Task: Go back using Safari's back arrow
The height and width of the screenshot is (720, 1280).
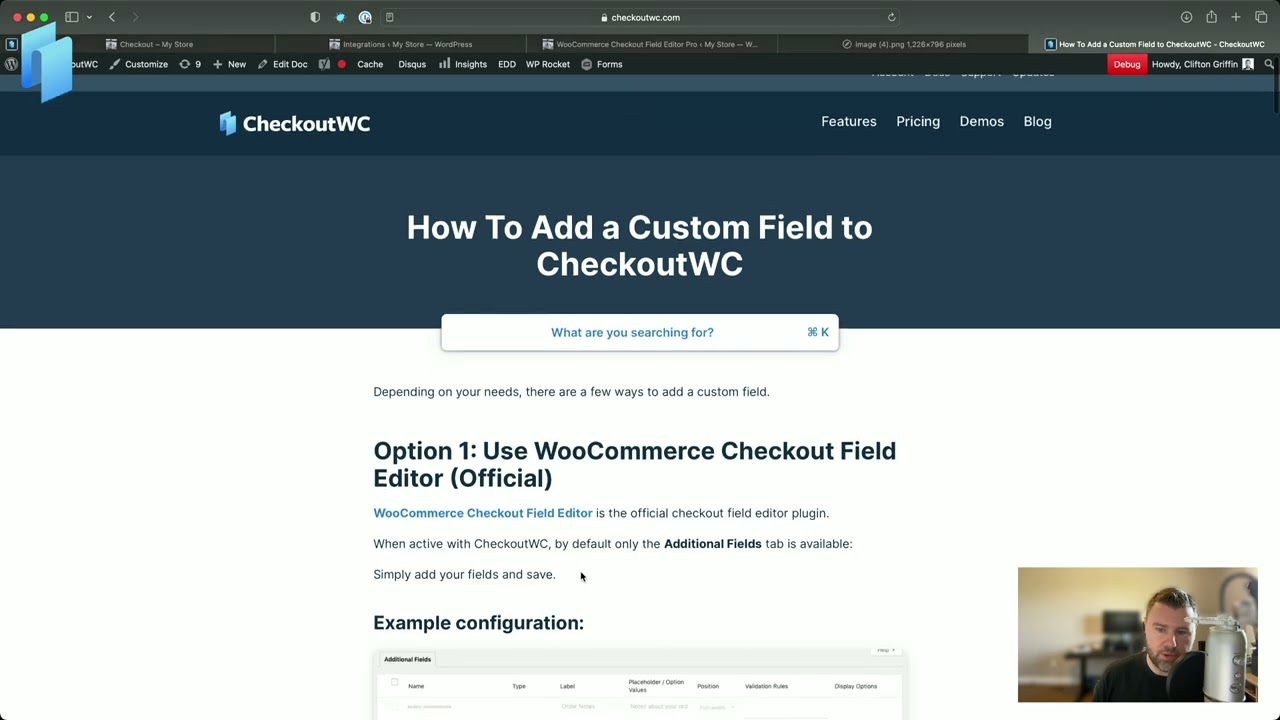Action: 112,17
